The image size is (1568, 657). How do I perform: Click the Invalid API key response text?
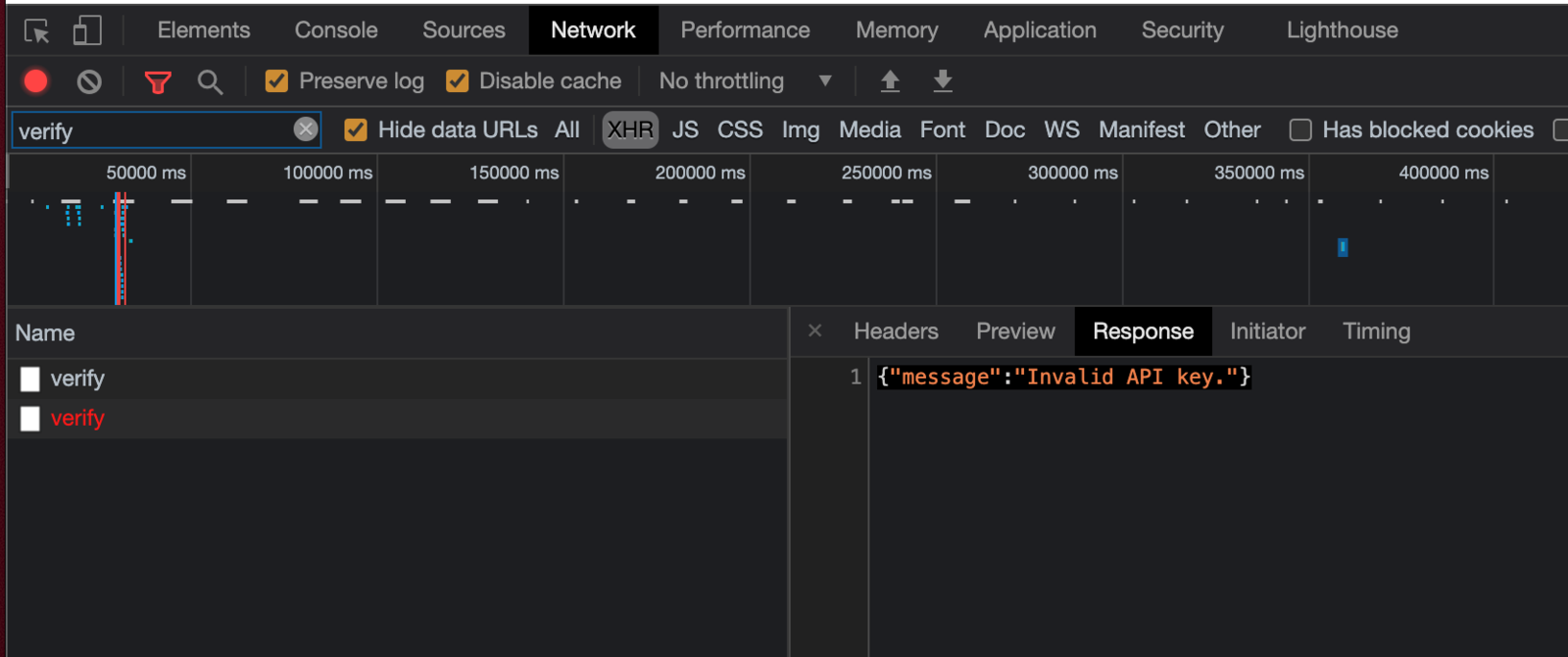(x=1064, y=377)
